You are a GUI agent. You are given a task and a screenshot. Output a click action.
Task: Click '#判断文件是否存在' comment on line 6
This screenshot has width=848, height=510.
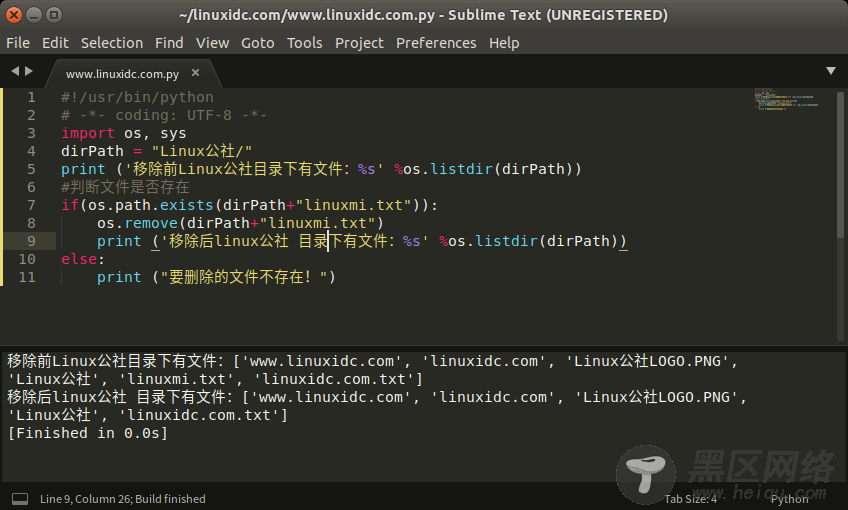(125, 187)
